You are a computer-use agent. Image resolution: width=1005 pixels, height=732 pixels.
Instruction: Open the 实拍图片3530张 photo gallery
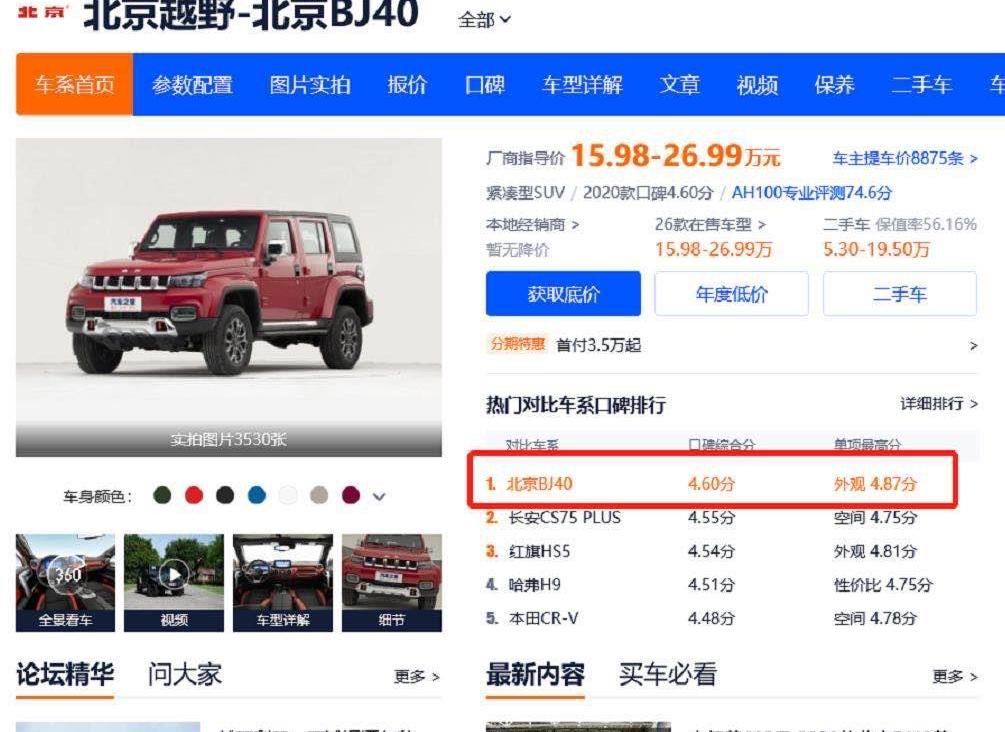[229, 440]
